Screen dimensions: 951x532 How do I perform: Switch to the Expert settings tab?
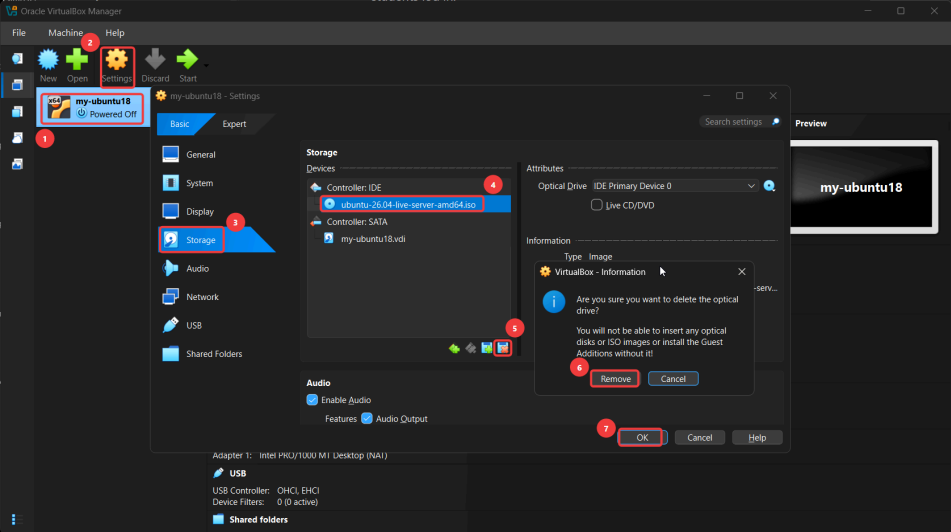234,124
